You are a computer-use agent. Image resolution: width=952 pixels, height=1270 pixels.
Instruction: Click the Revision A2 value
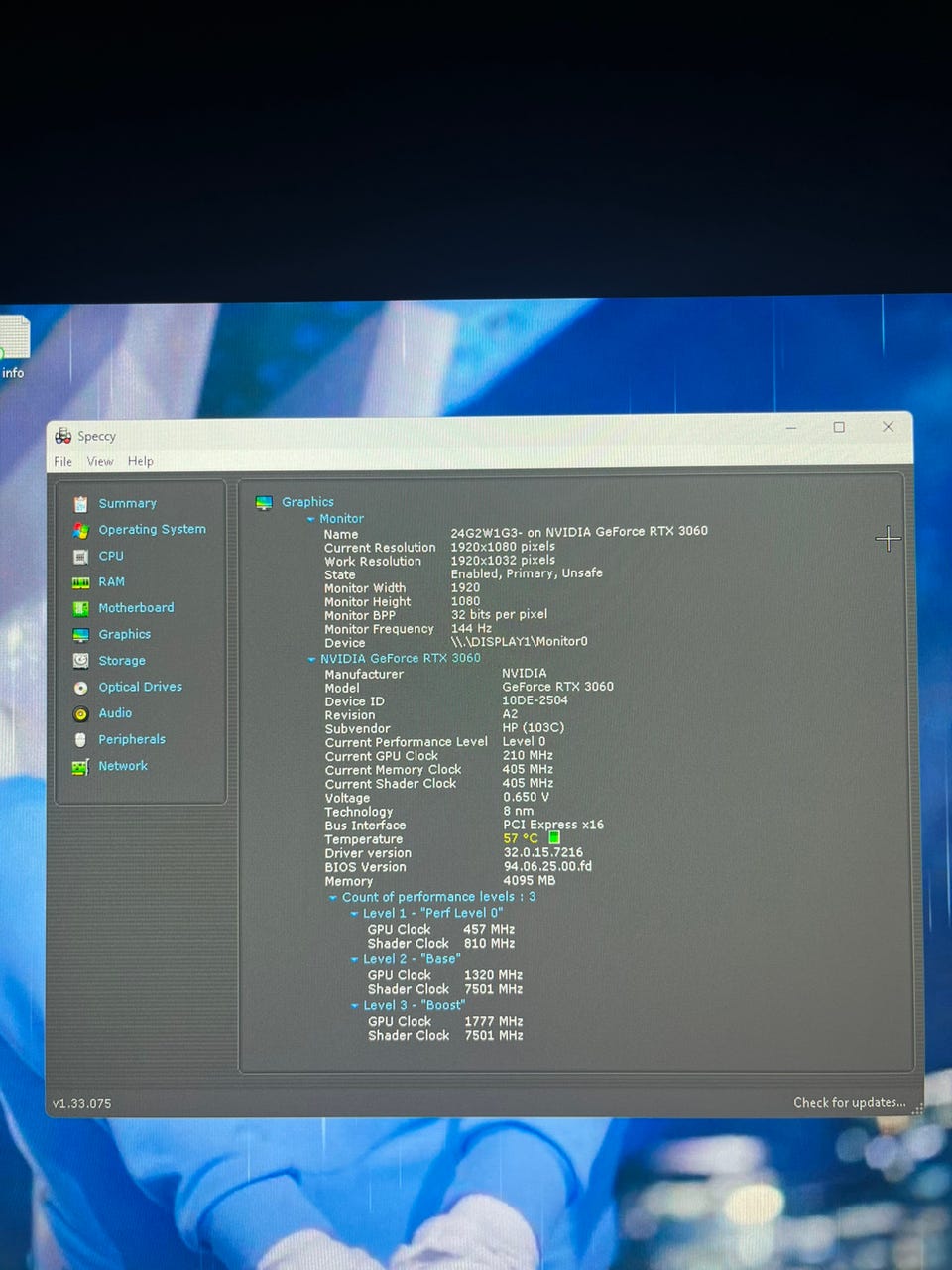[x=510, y=714]
